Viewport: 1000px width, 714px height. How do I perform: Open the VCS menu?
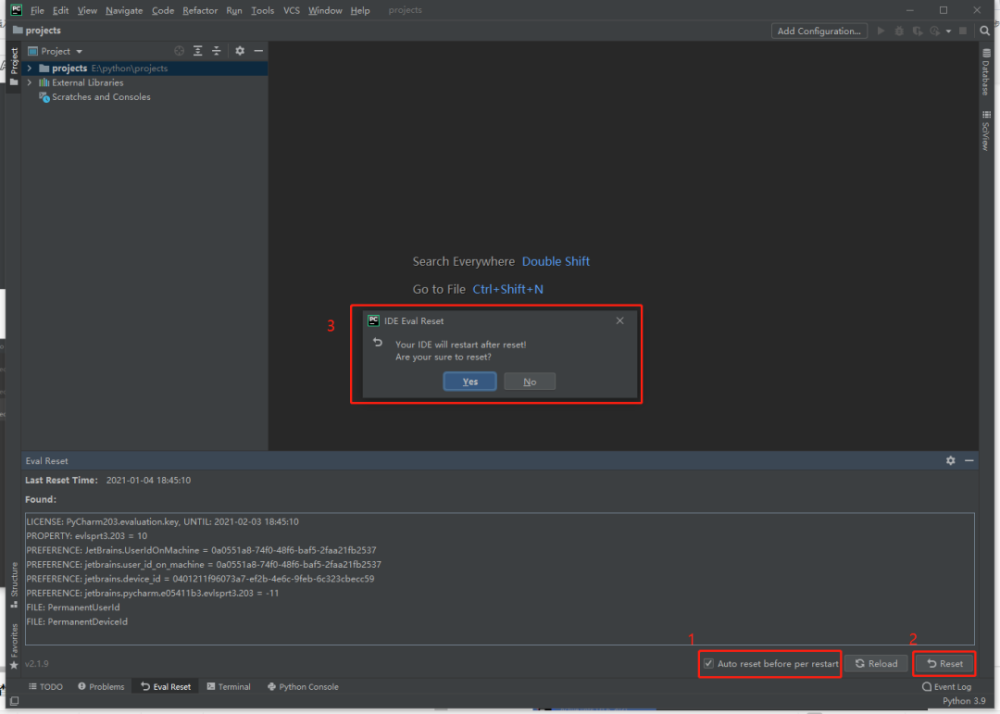291,10
